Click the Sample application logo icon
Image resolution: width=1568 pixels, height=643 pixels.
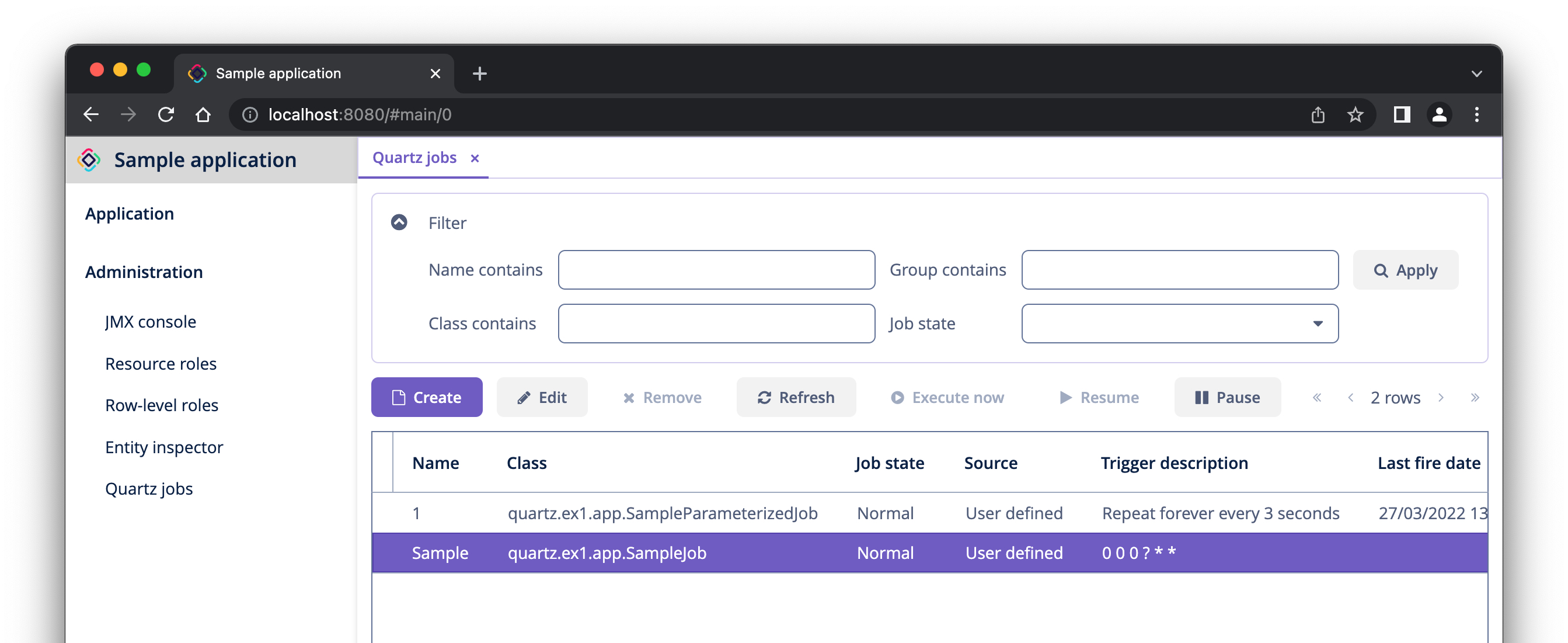pyautogui.click(x=89, y=159)
